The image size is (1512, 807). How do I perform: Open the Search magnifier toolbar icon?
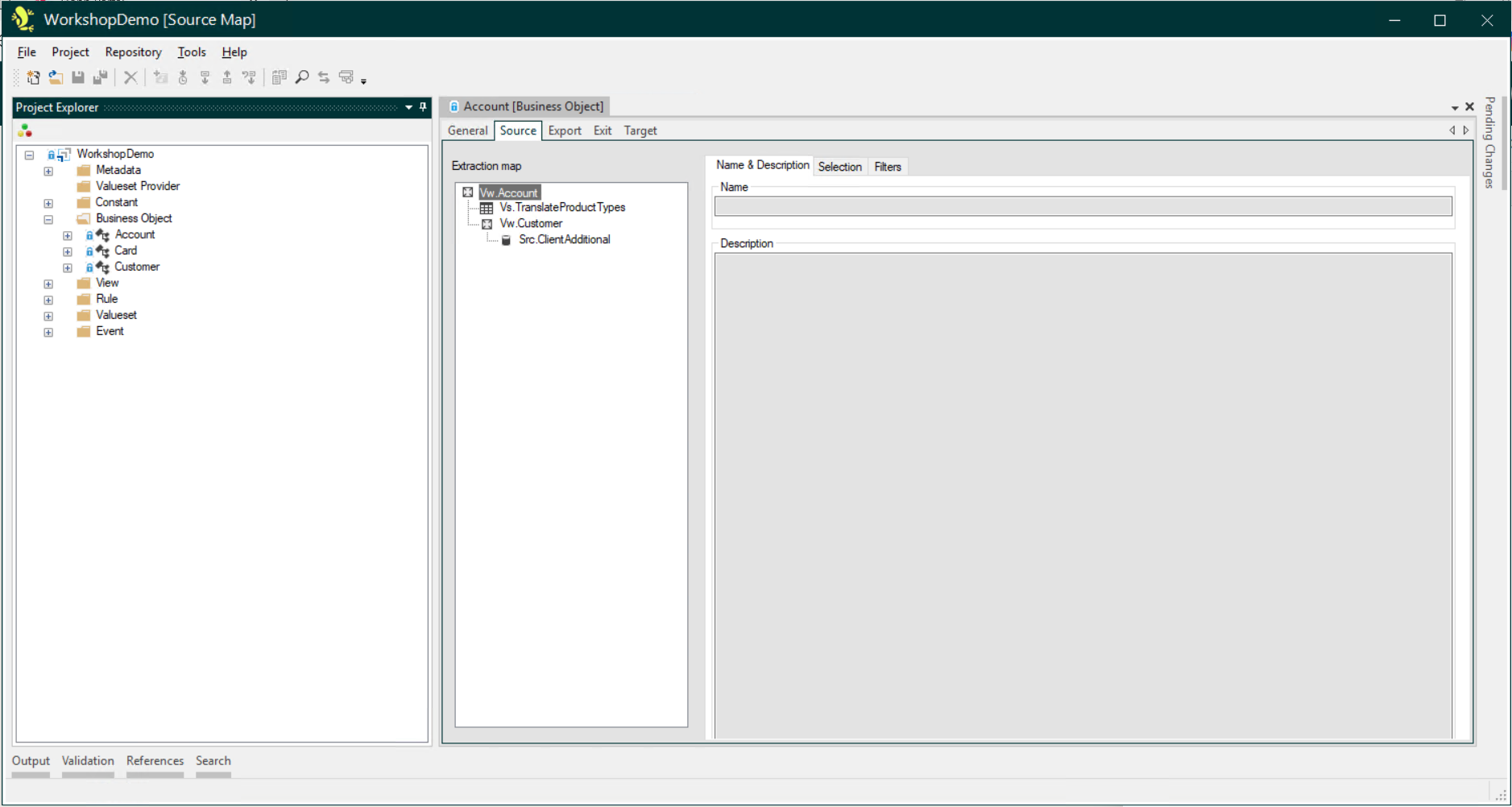pyautogui.click(x=302, y=77)
